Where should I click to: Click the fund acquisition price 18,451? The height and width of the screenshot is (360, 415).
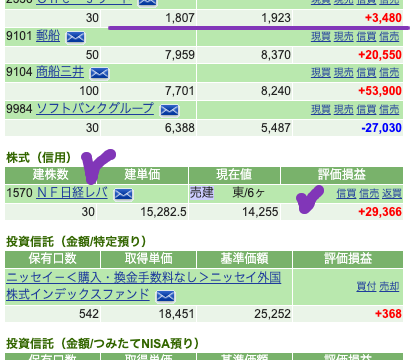click(176, 314)
